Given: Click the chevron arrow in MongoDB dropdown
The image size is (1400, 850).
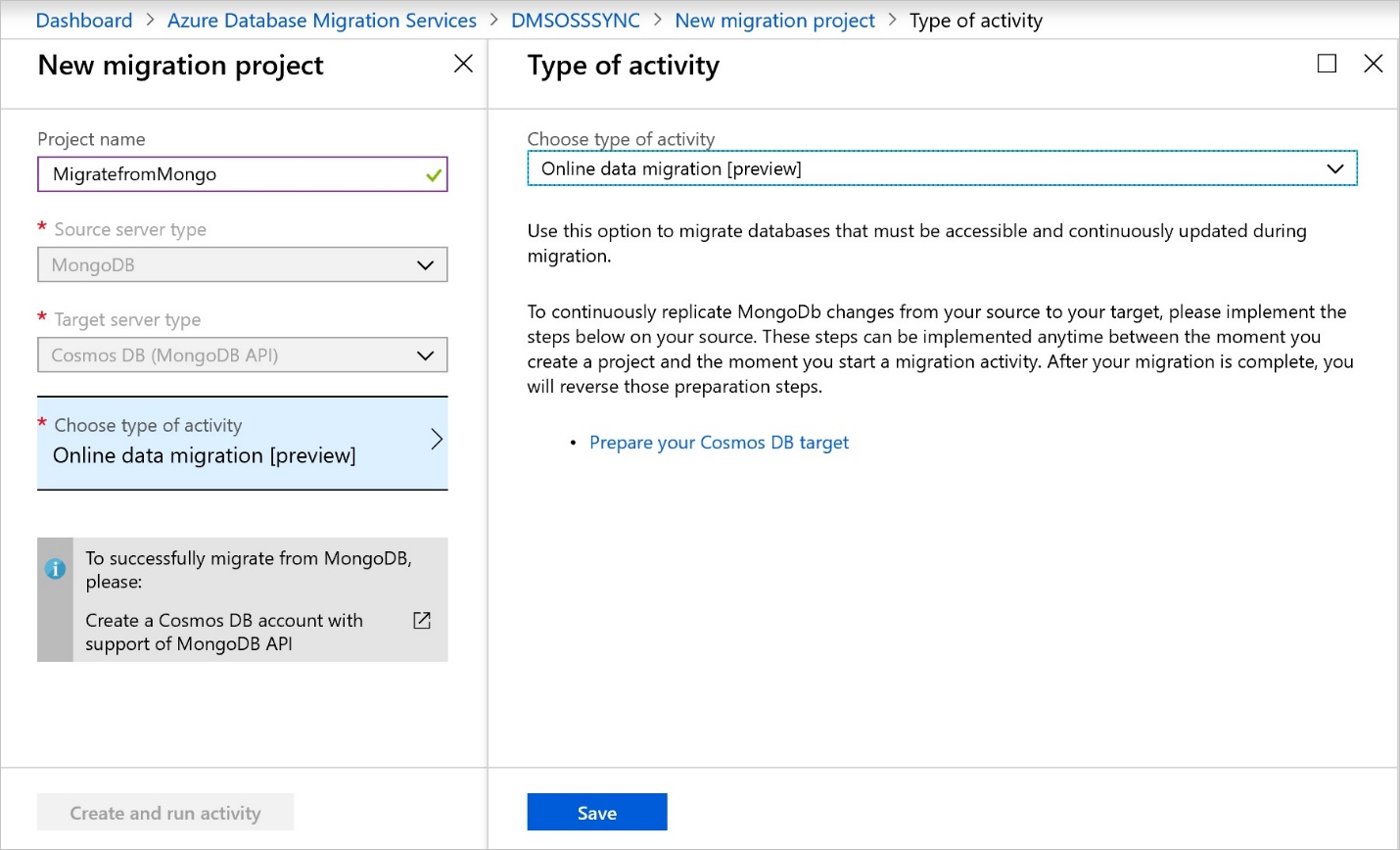Looking at the screenshot, I should click(425, 265).
